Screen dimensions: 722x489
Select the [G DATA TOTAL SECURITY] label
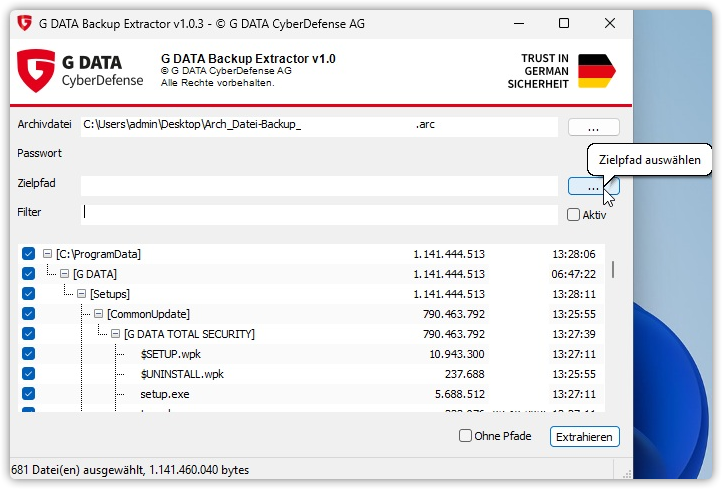(x=189, y=334)
